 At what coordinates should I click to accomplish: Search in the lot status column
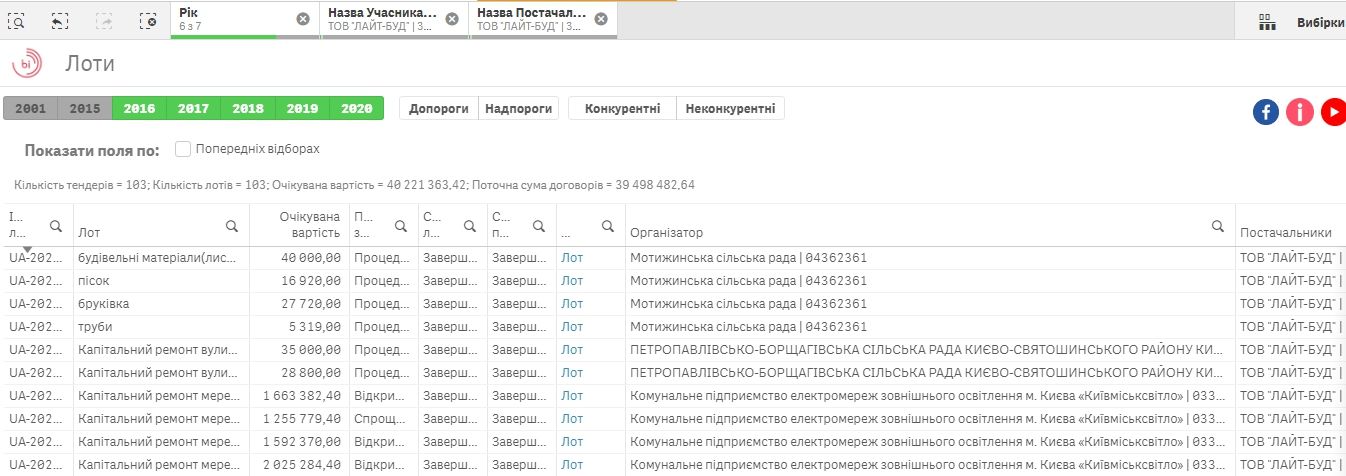470,226
